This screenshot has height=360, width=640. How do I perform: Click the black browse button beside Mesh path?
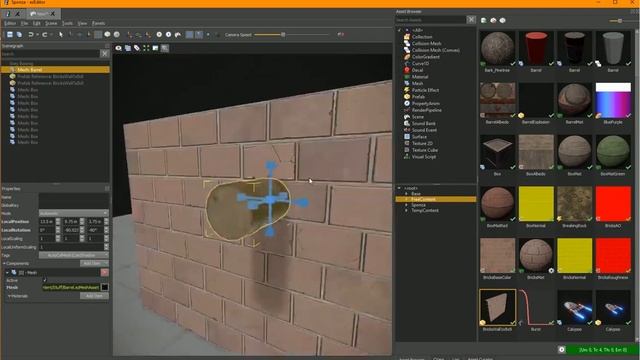104,287
